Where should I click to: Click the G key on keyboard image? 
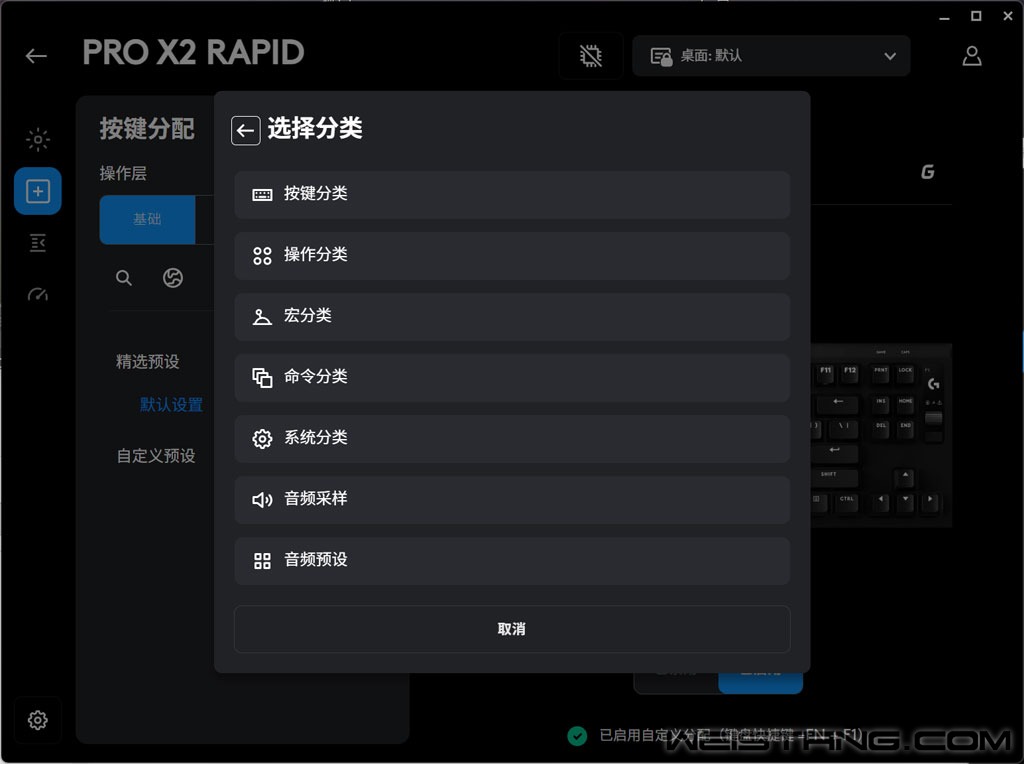click(933, 384)
